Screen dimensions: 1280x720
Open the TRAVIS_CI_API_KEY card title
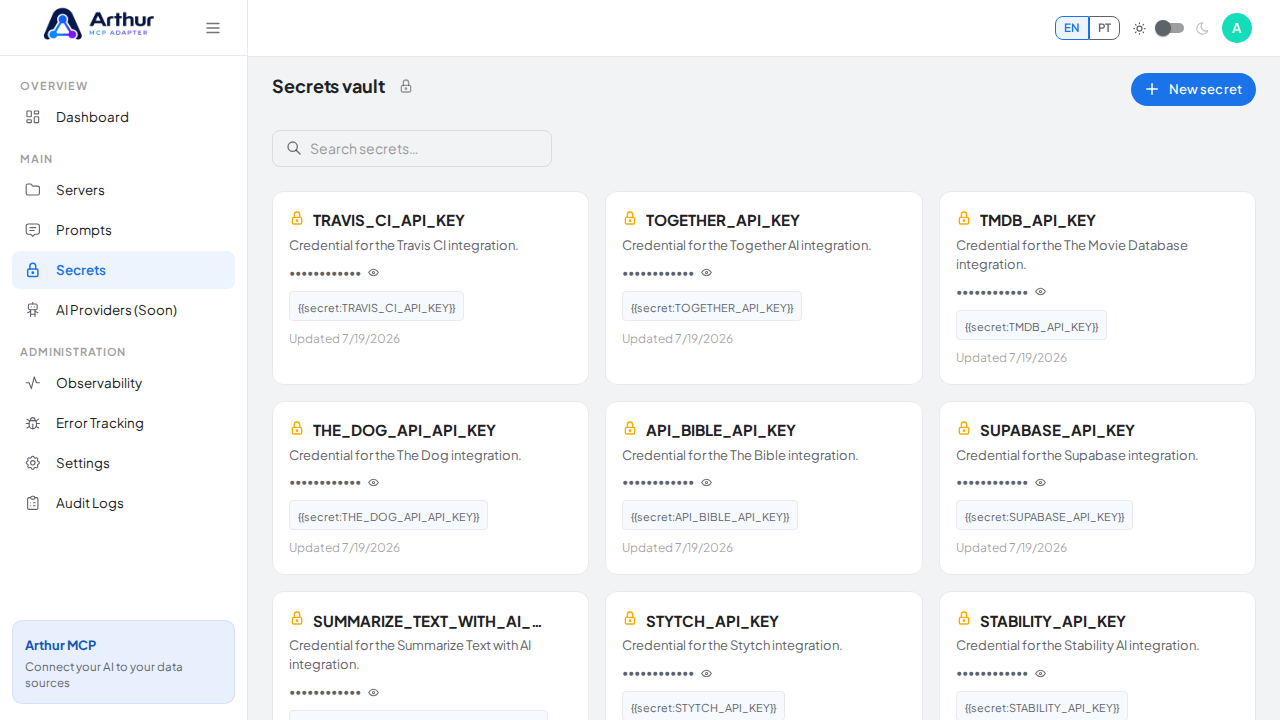pyautogui.click(x=389, y=220)
